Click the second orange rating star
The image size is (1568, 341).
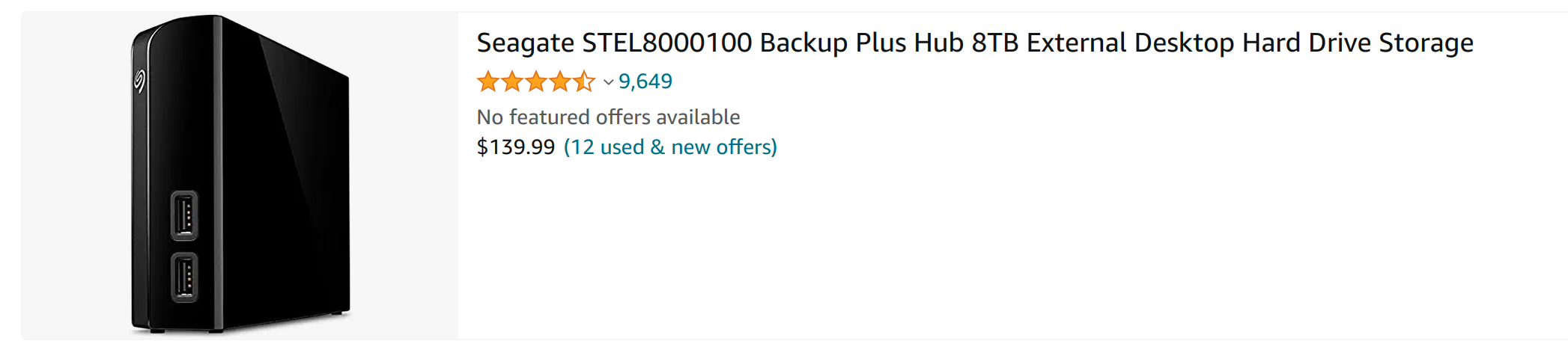[512, 81]
